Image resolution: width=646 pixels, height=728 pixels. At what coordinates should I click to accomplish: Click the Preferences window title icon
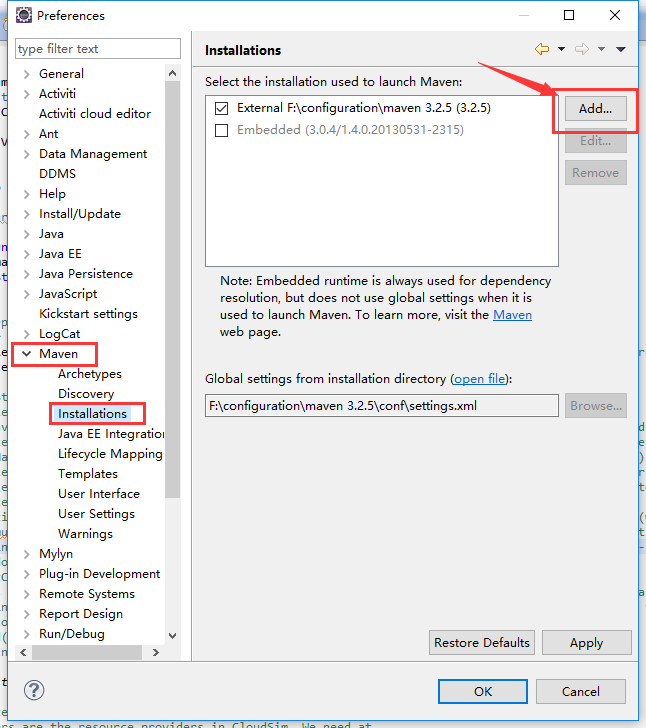tap(24, 15)
